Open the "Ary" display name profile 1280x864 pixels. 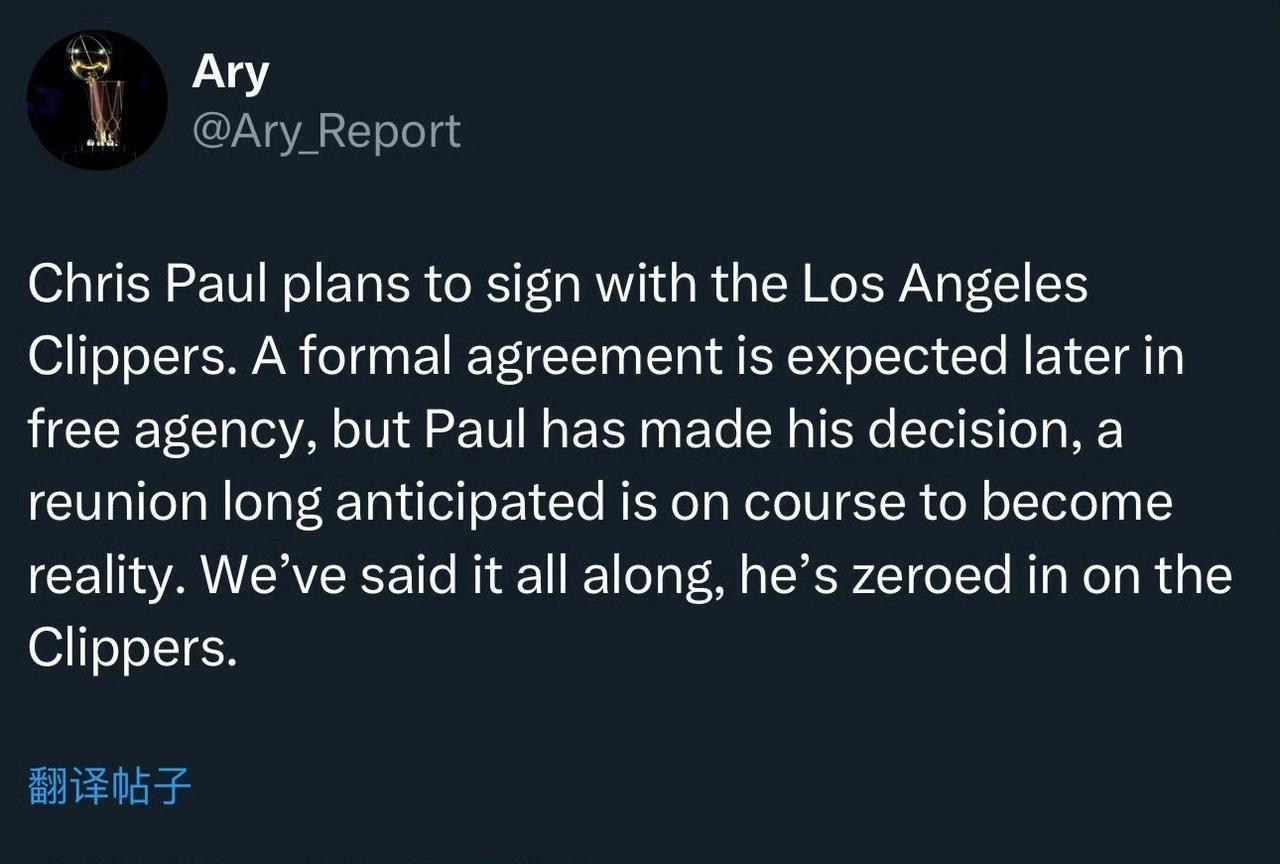(x=230, y=72)
